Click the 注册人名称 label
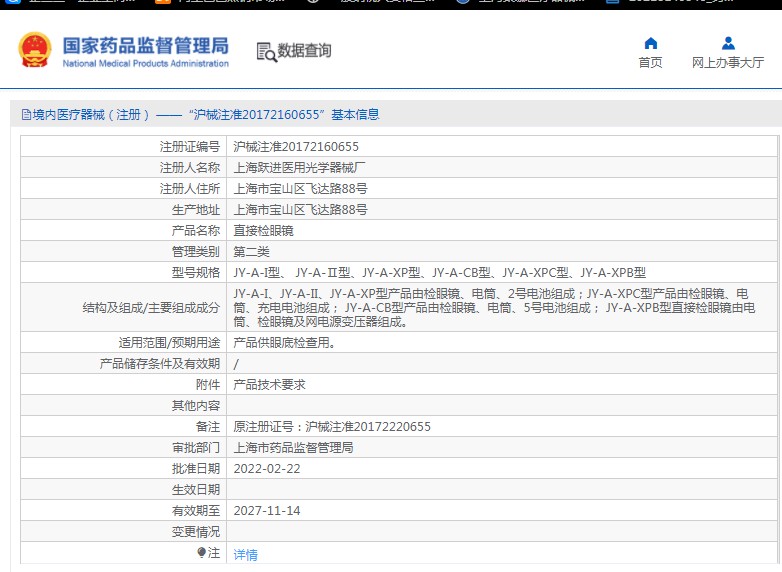Viewport: 782px width, 572px height. pyautogui.click(x=190, y=168)
